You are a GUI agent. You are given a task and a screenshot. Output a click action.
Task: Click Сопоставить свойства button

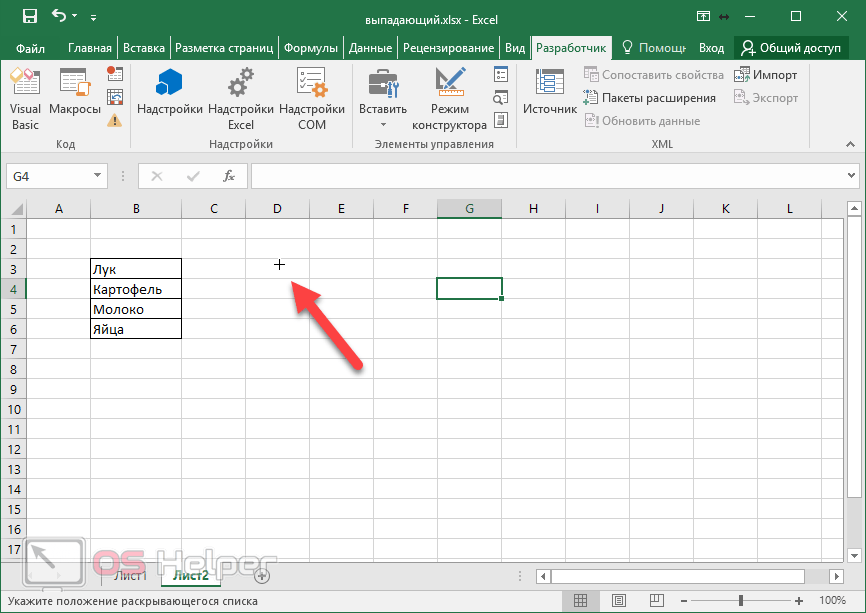(654, 75)
